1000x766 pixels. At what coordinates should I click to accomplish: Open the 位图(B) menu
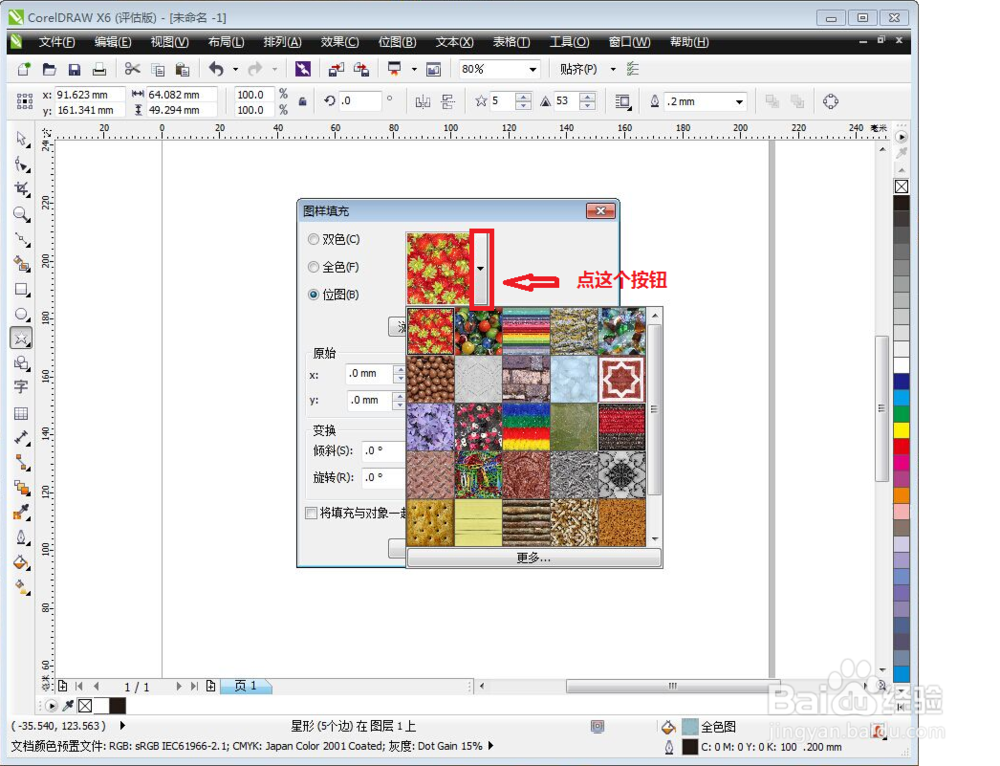point(397,42)
